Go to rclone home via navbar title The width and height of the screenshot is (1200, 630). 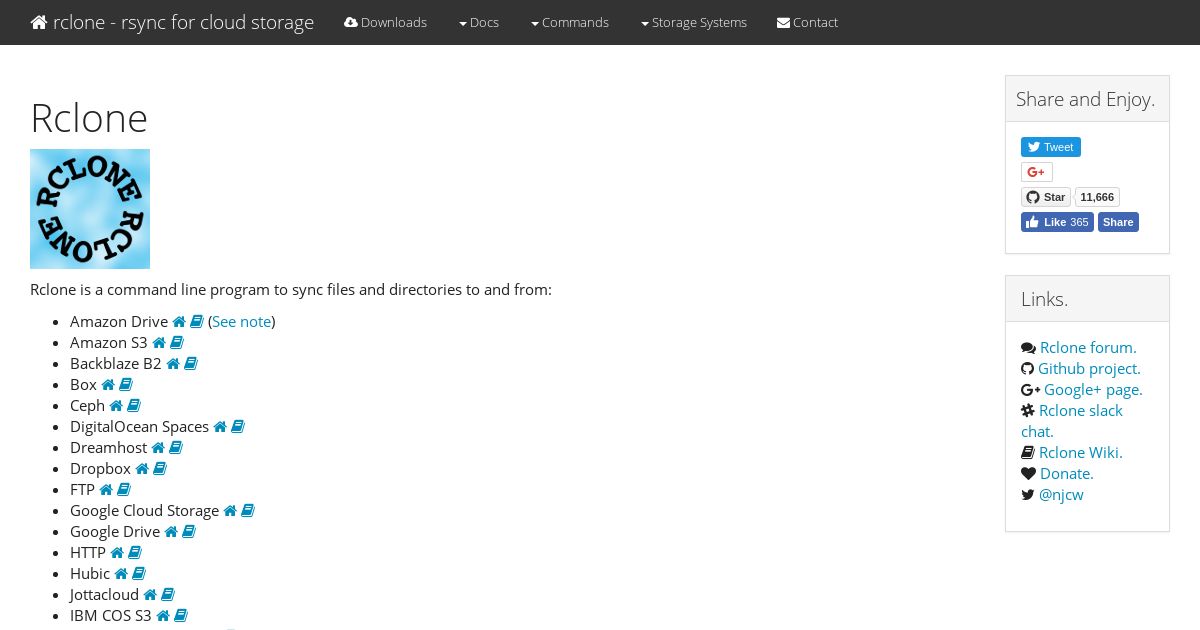coord(172,22)
